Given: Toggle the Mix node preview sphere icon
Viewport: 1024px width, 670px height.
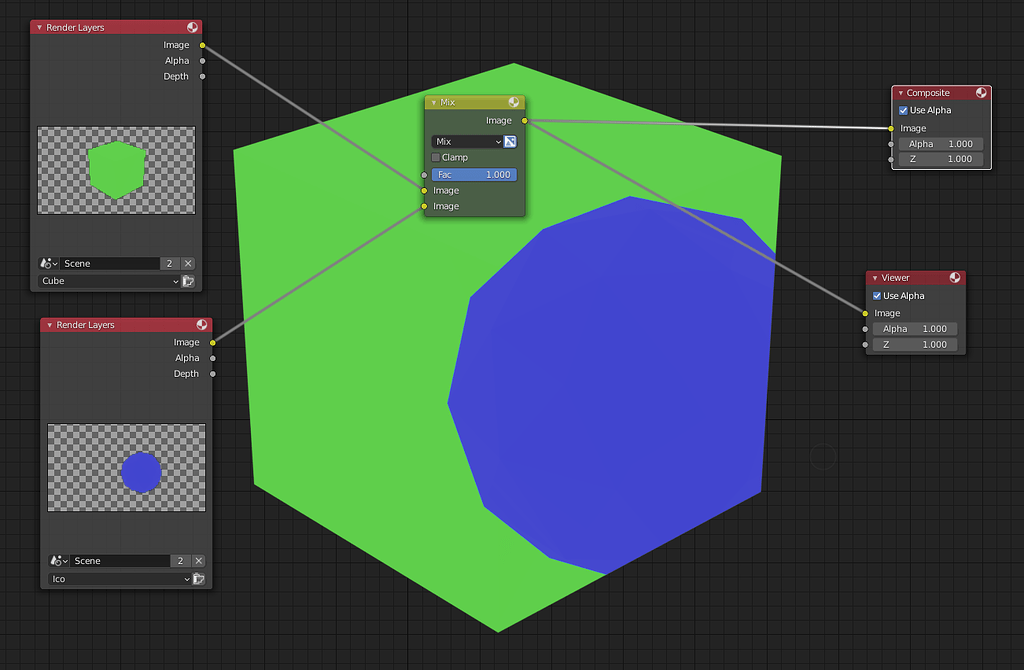Looking at the screenshot, I should click(514, 103).
